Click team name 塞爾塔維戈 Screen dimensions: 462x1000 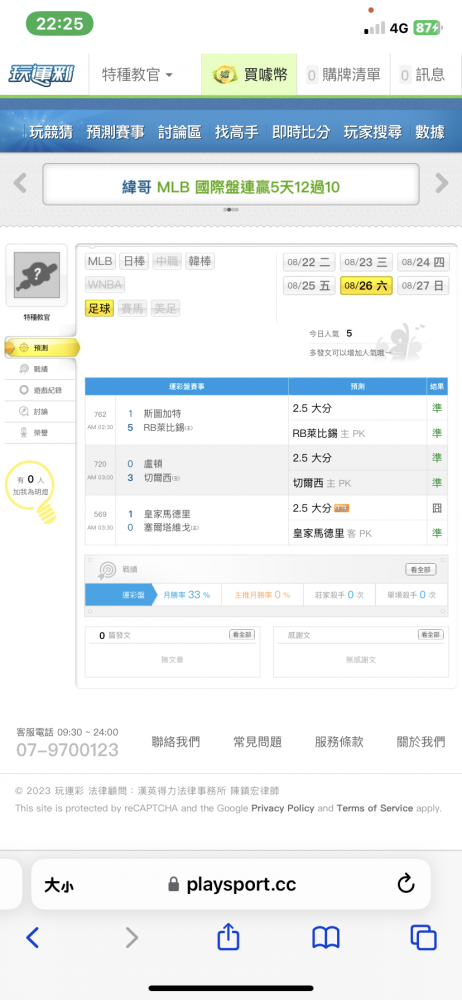tap(167, 527)
